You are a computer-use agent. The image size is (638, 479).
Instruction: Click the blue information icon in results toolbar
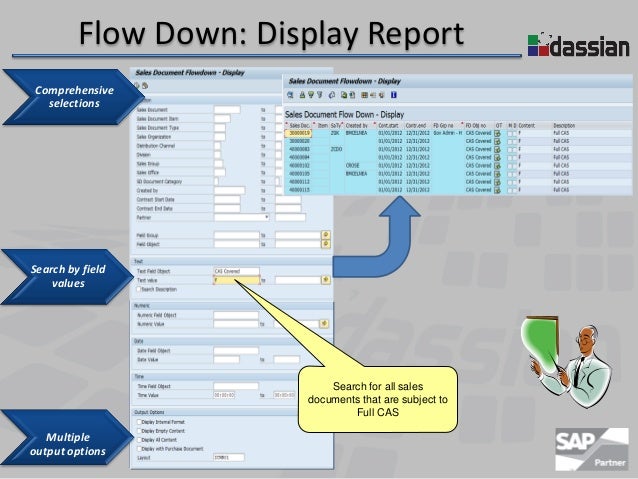pyautogui.click(x=393, y=95)
